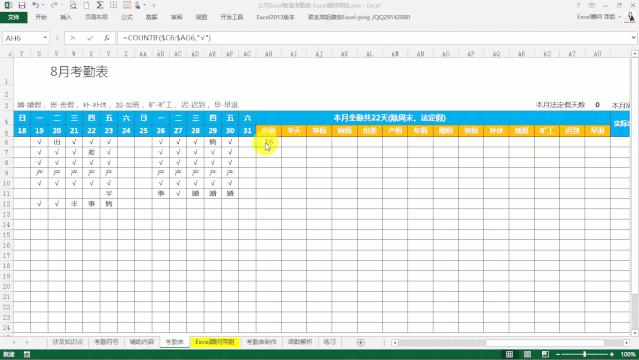
Task: Expand the Name Box dropdown arrow
Action: pyautogui.click(x=45, y=38)
